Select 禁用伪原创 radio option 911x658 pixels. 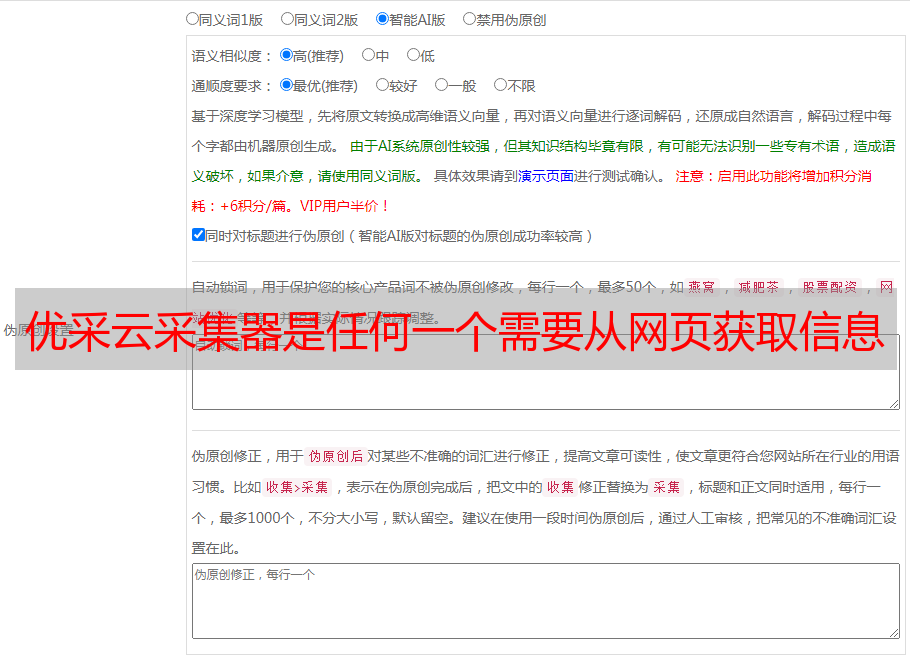click(469, 19)
